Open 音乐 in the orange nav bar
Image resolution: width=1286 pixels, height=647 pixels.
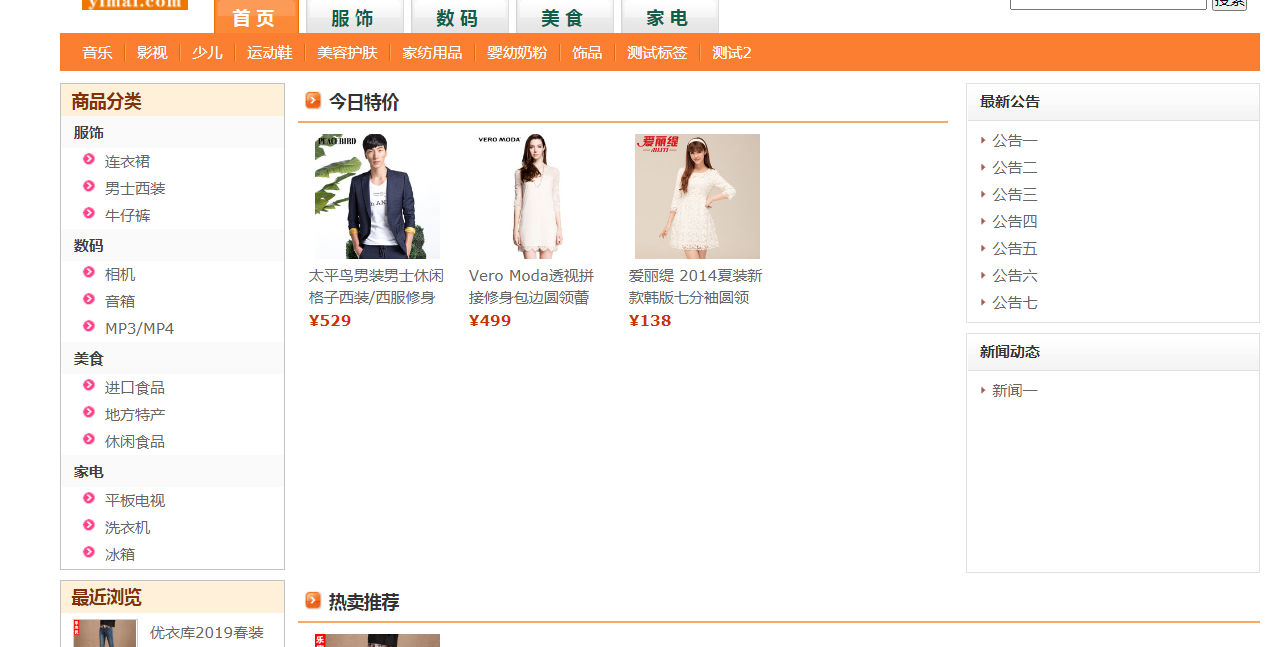[x=97, y=53]
